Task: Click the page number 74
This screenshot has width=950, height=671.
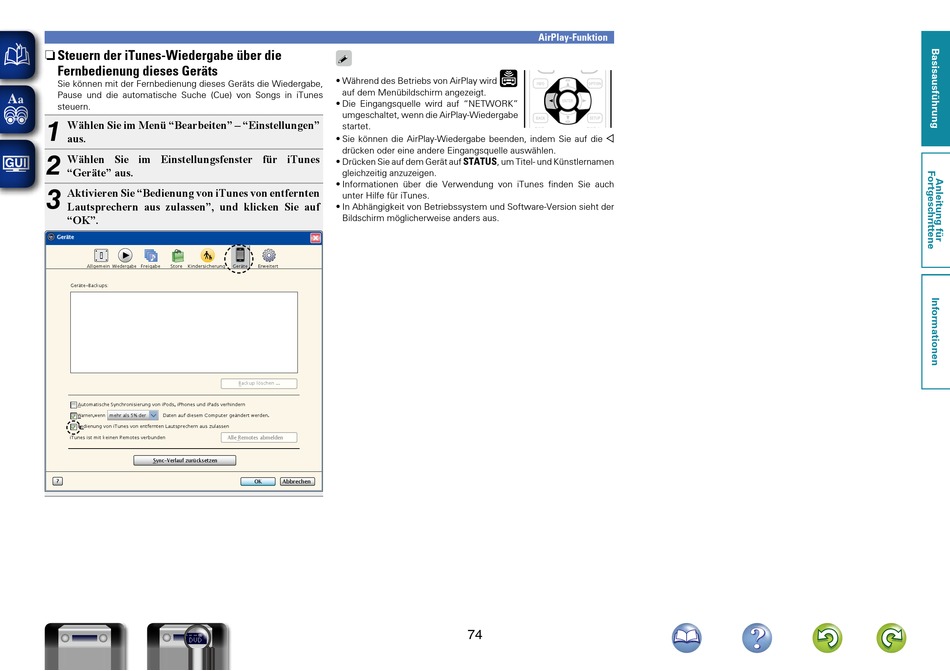Action: 475,635
